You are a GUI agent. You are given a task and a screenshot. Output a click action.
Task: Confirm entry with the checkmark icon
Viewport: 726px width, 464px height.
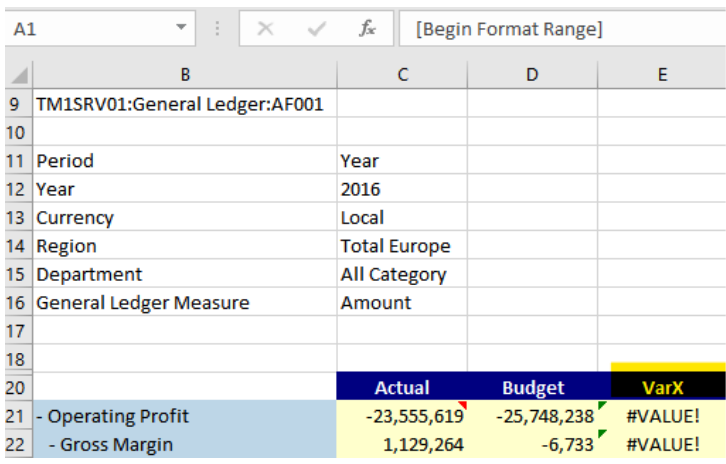tap(317, 29)
